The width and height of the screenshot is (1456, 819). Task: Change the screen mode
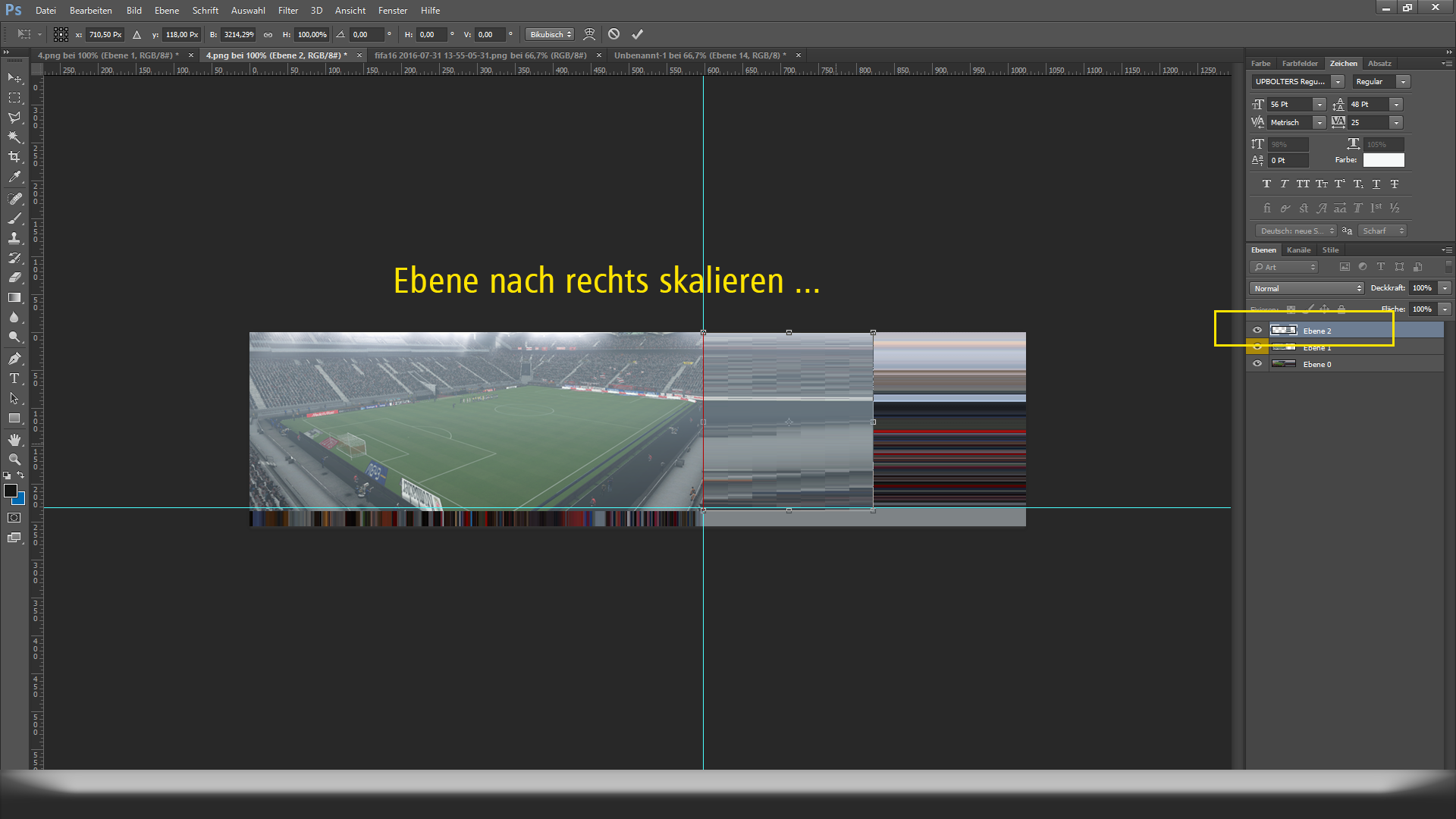pyautogui.click(x=14, y=538)
